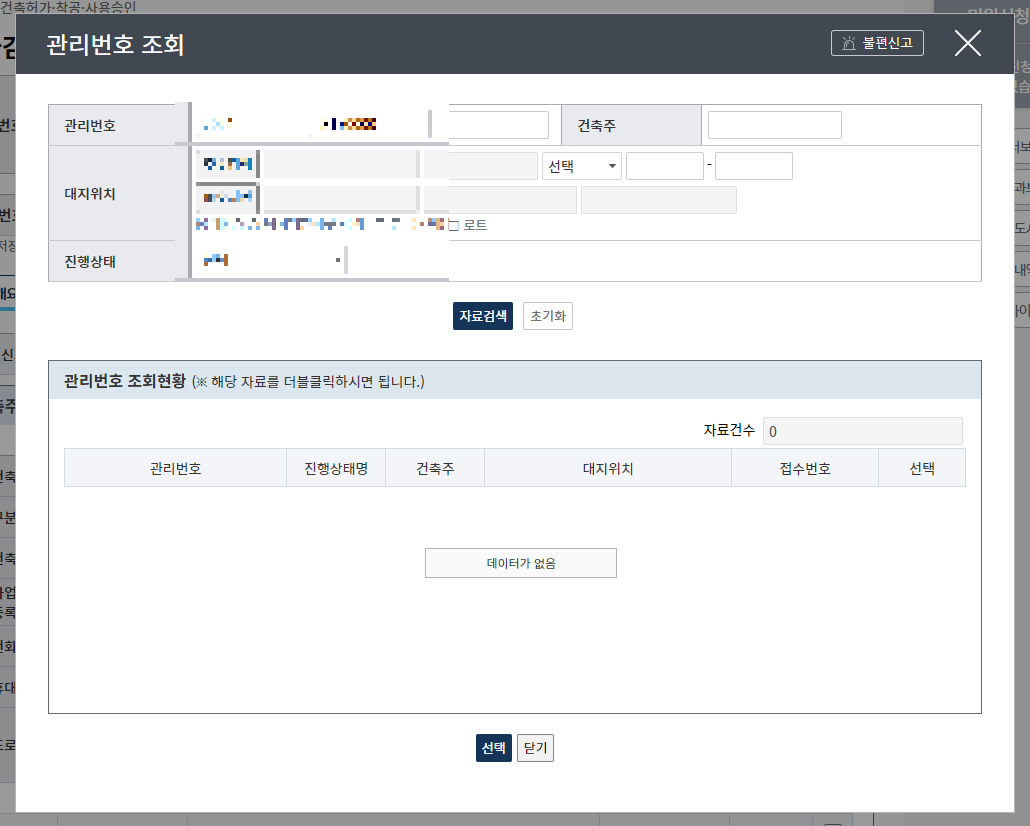Click the 관리번호 column header

click(175, 466)
